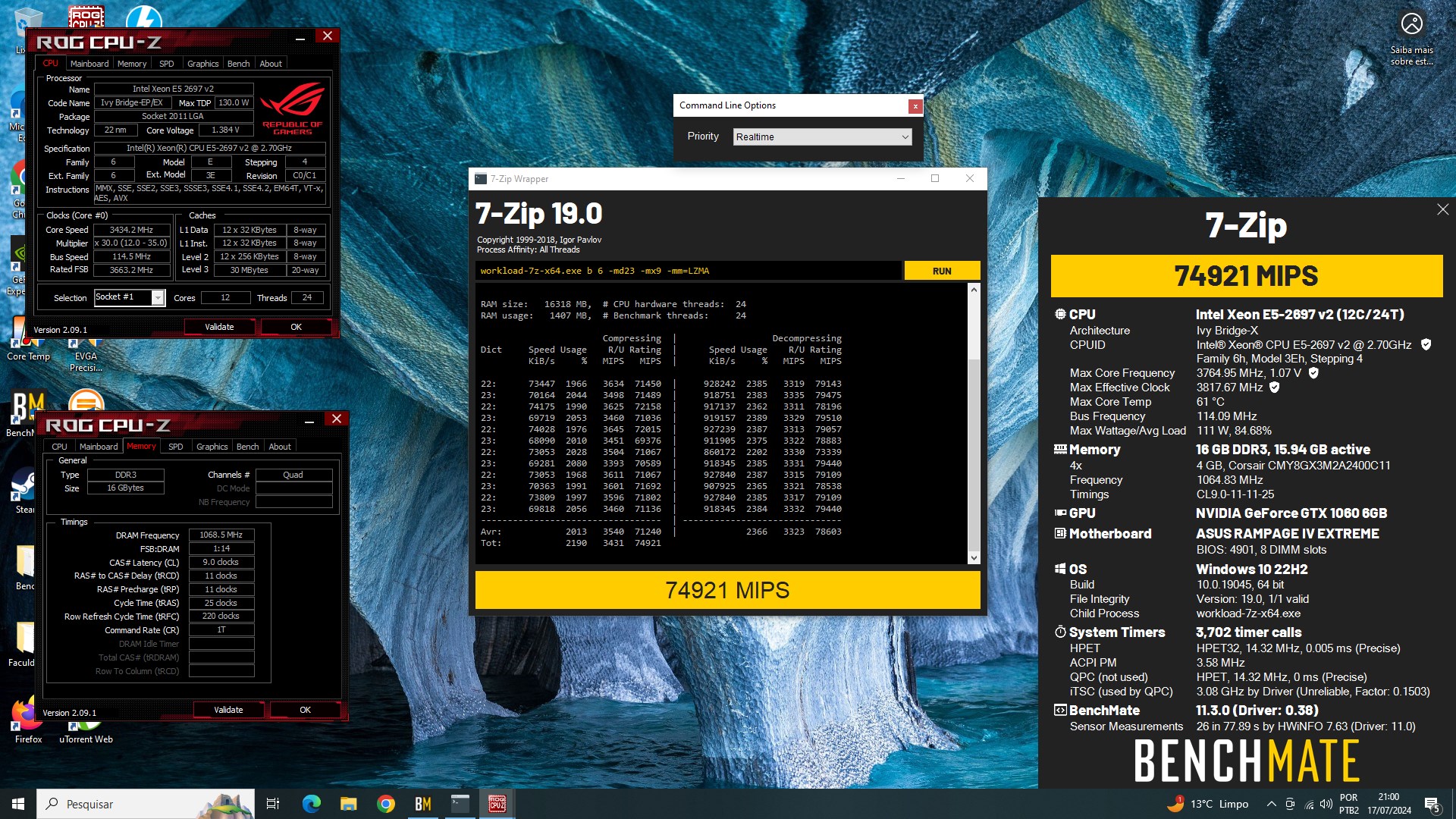Open Graphics tab in upper CPU-Z window
Viewport: 1456px width, 819px height.
(202, 64)
